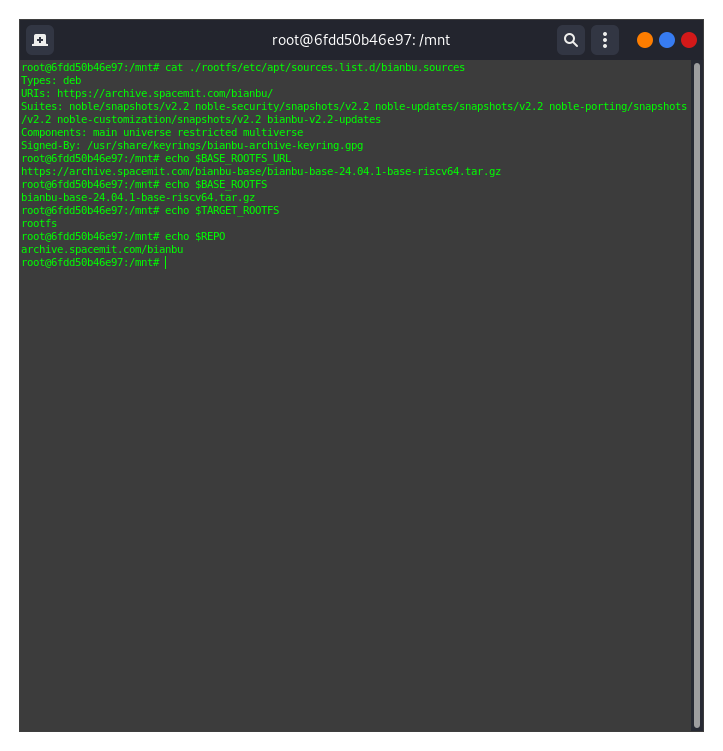Click the rootfs output line

click(x=39, y=223)
